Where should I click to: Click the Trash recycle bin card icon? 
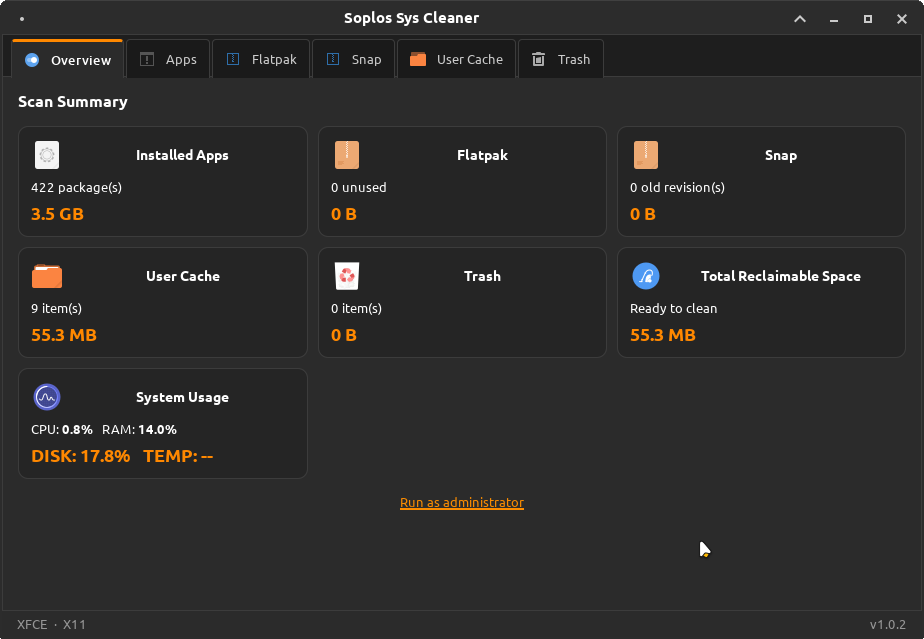point(346,276)
